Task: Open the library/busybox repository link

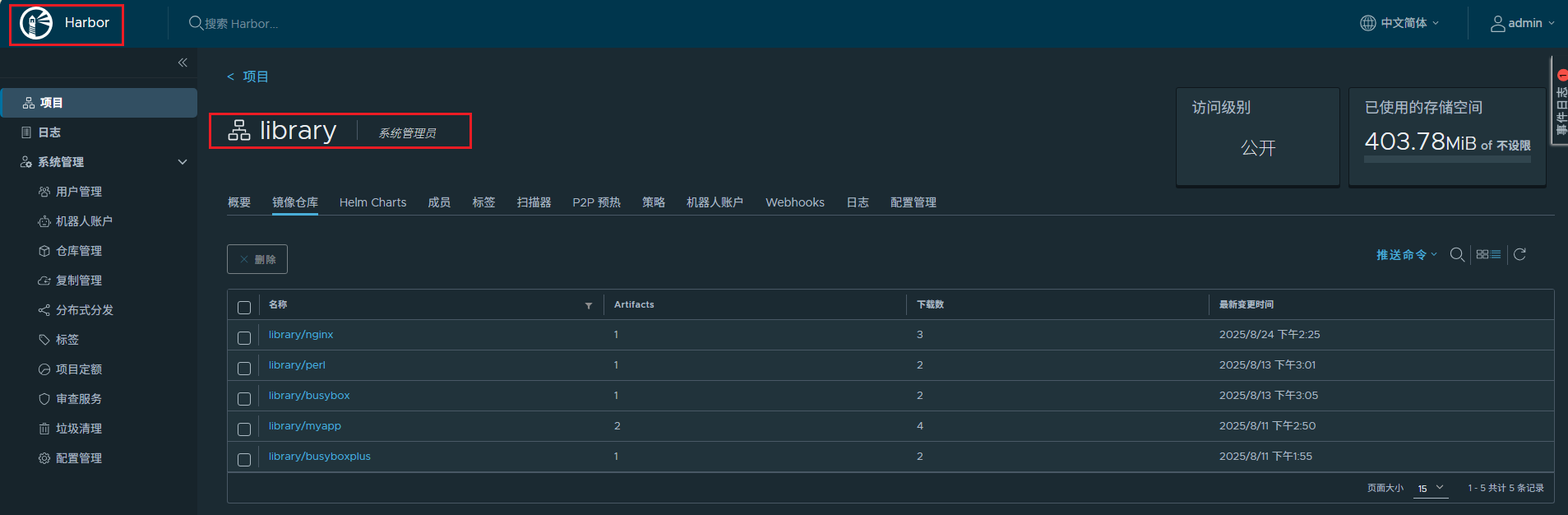Action: point(309,396)
